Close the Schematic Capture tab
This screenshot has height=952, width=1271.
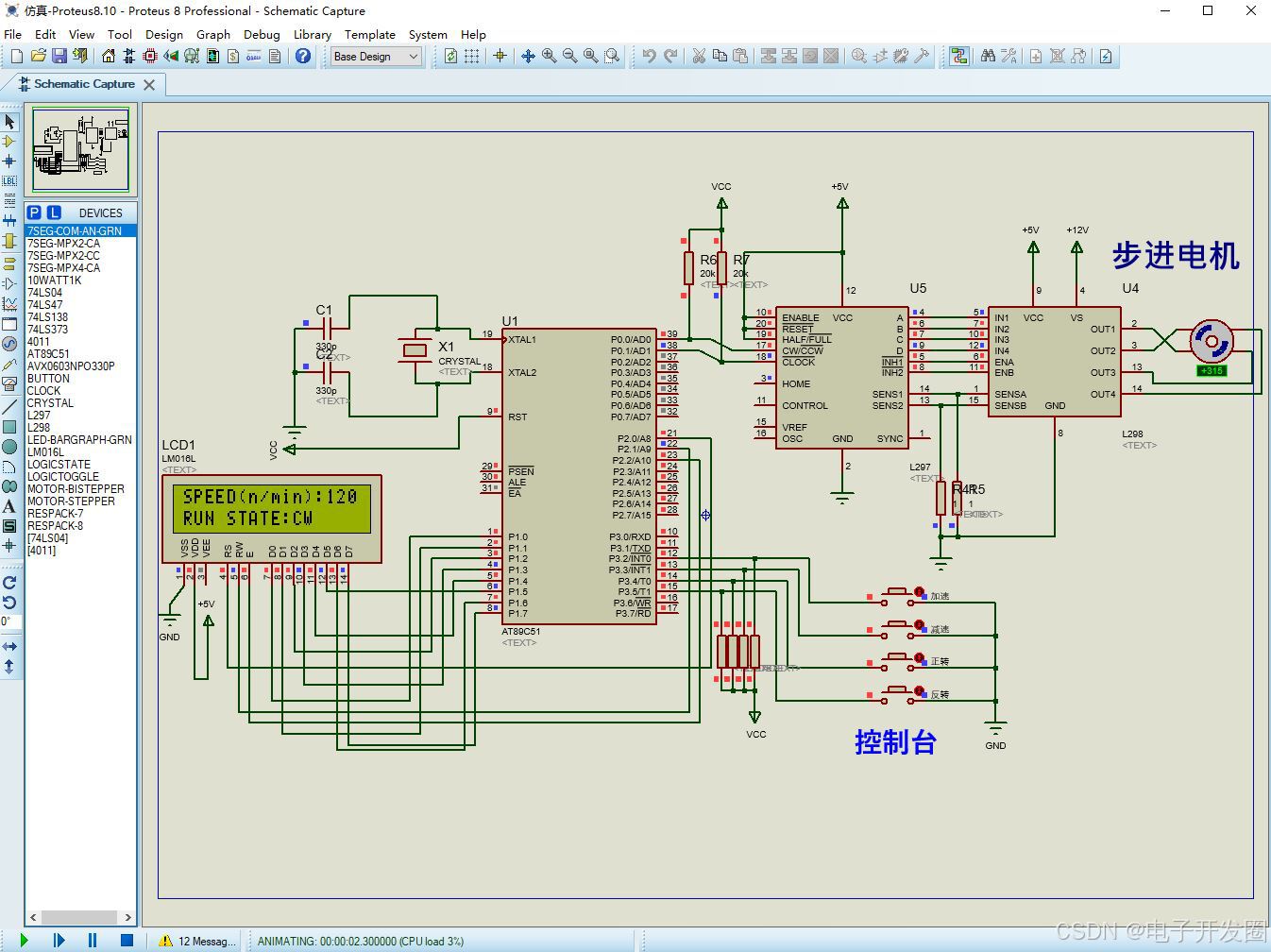pos(149,84)
